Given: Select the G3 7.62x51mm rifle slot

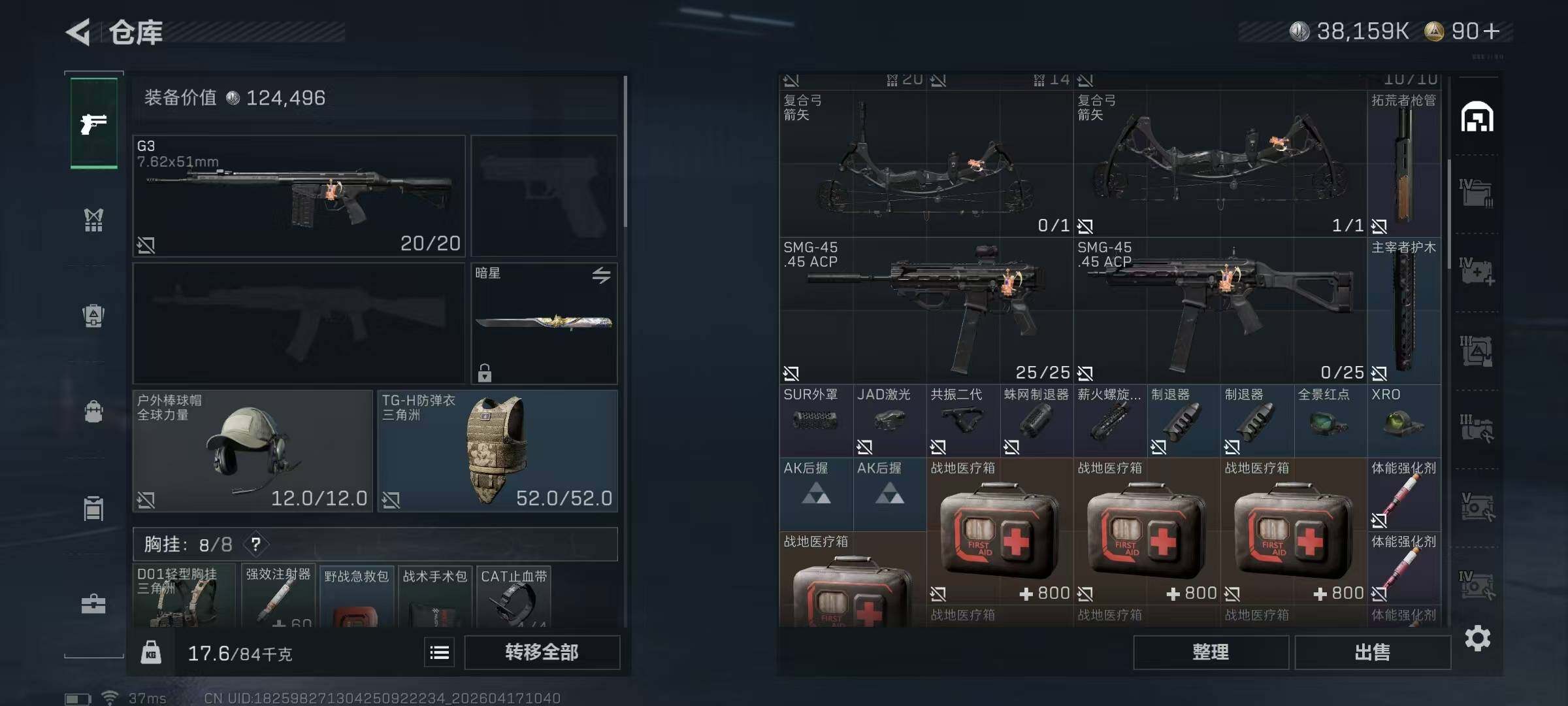Looking at the screenshot, I should click(x=299, y=195).
